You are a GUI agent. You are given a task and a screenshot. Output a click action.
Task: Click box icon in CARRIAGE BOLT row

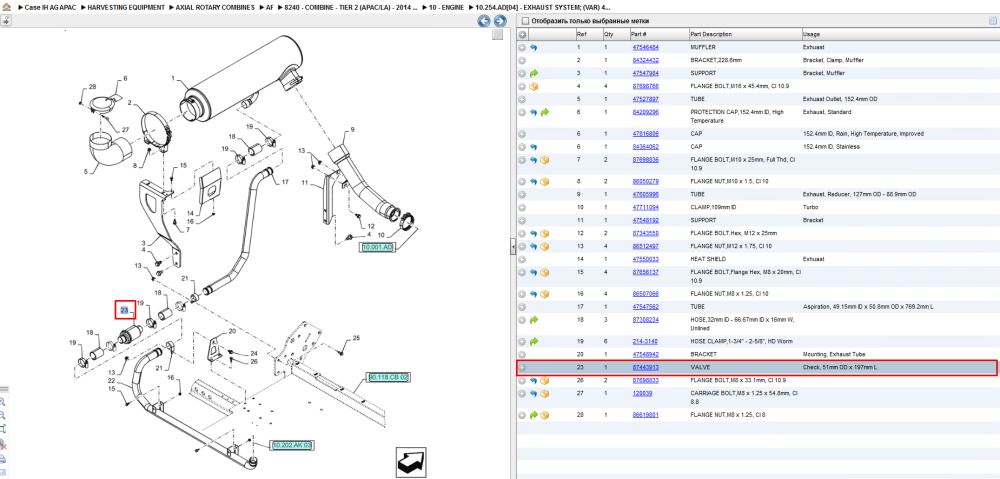[545, 394]
